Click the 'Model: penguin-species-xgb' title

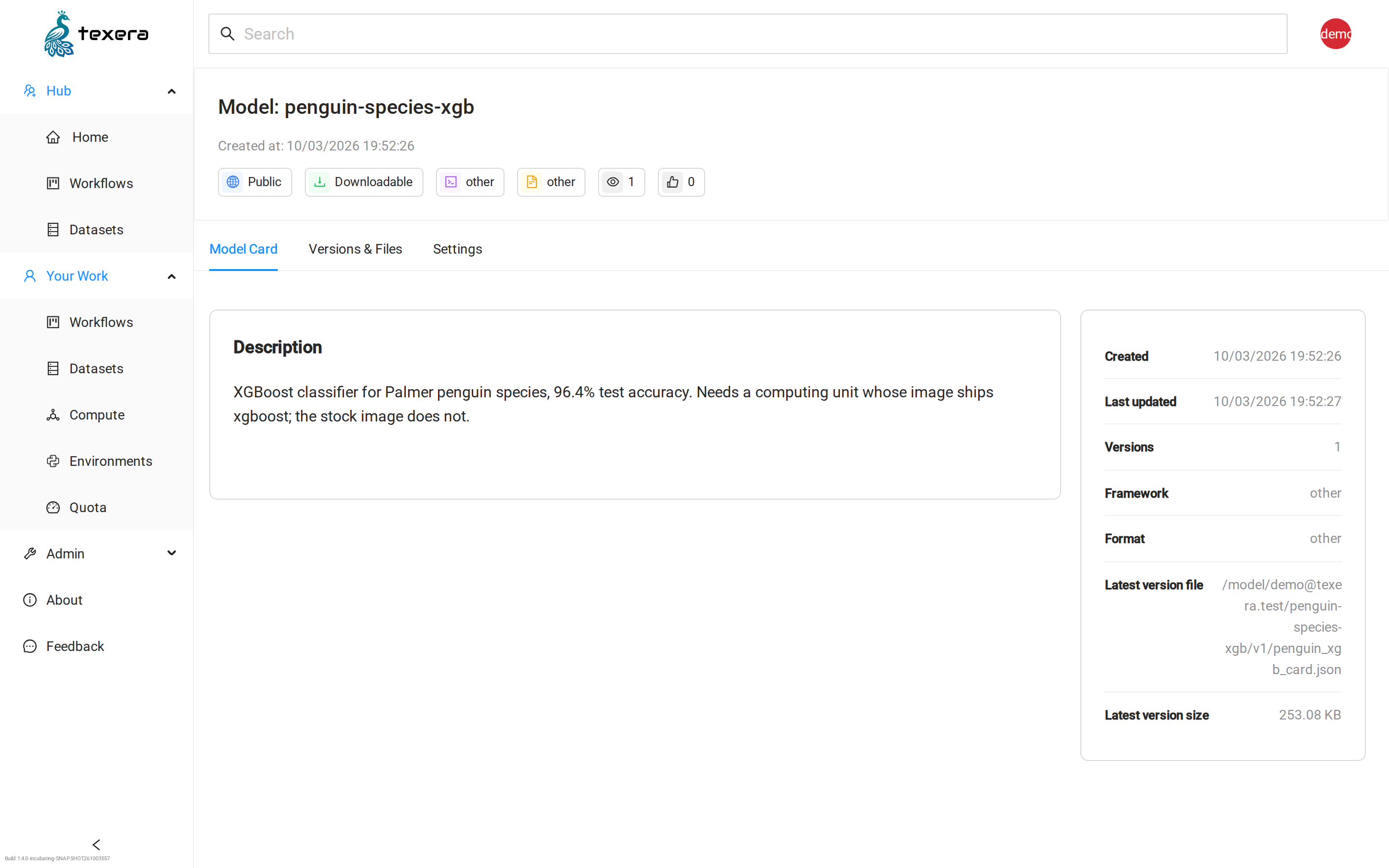tap(346, 107)
